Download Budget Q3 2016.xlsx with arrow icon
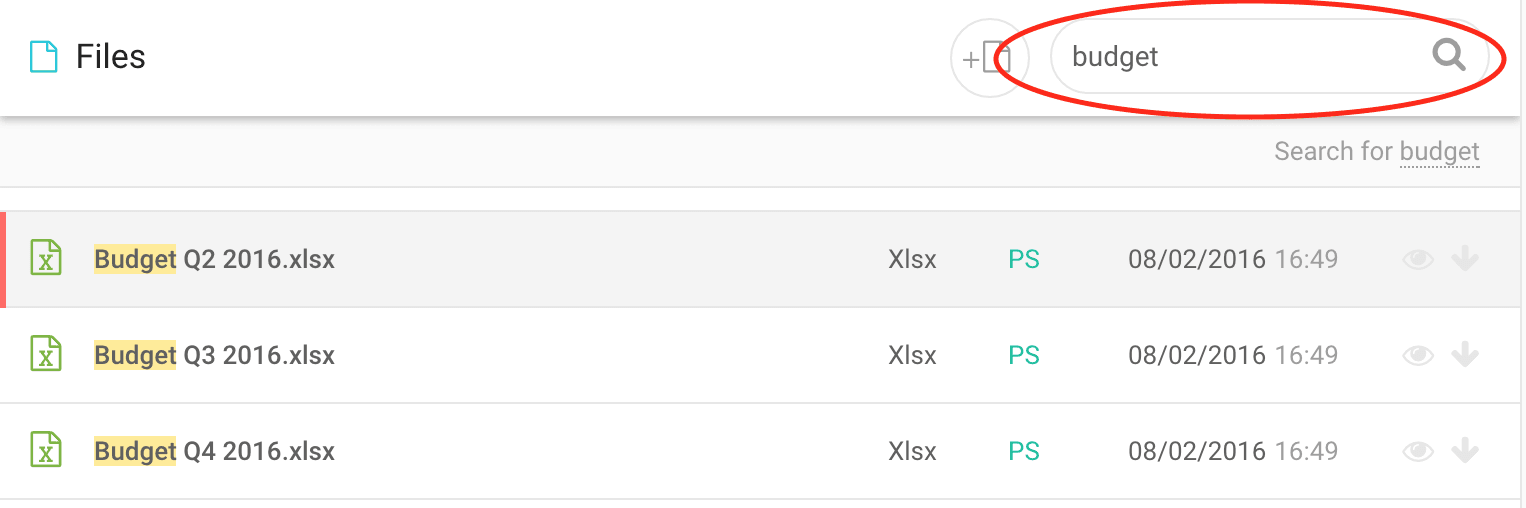This screenshot has width=1526, height=508. 1465,355
